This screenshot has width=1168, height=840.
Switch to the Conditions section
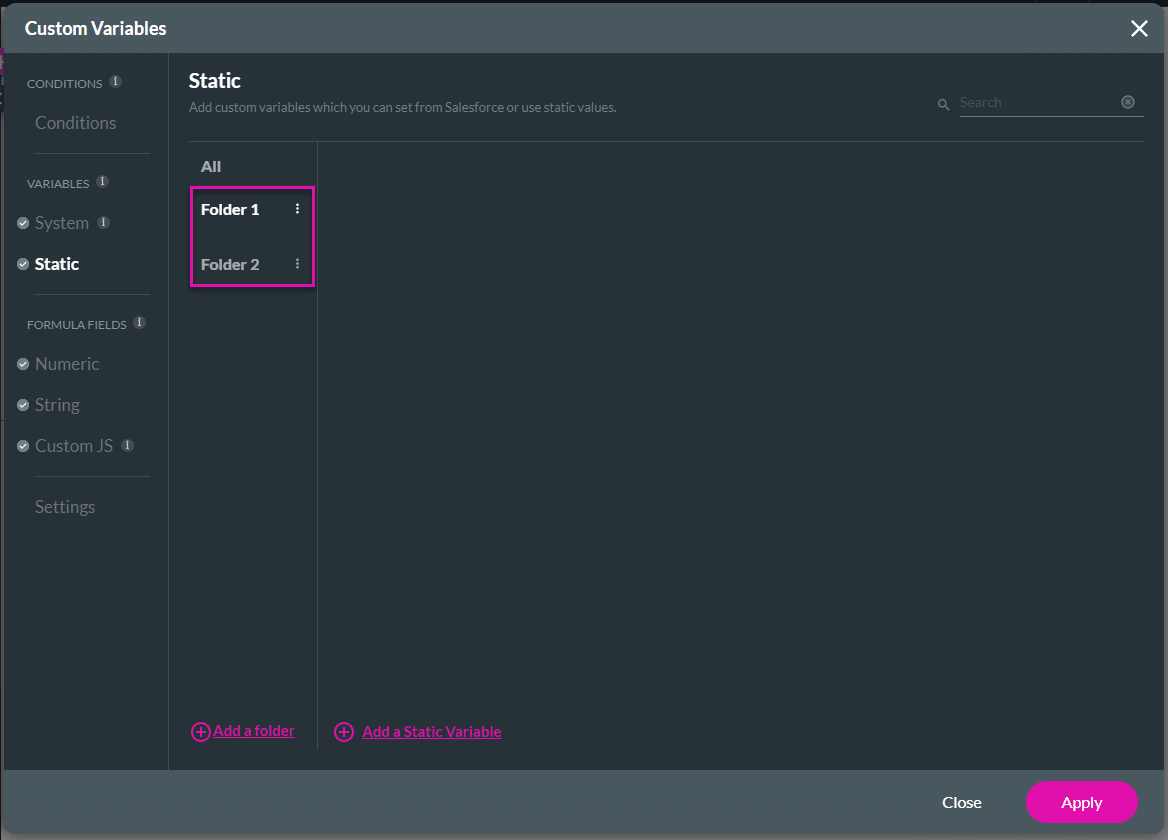coord(75,122)
